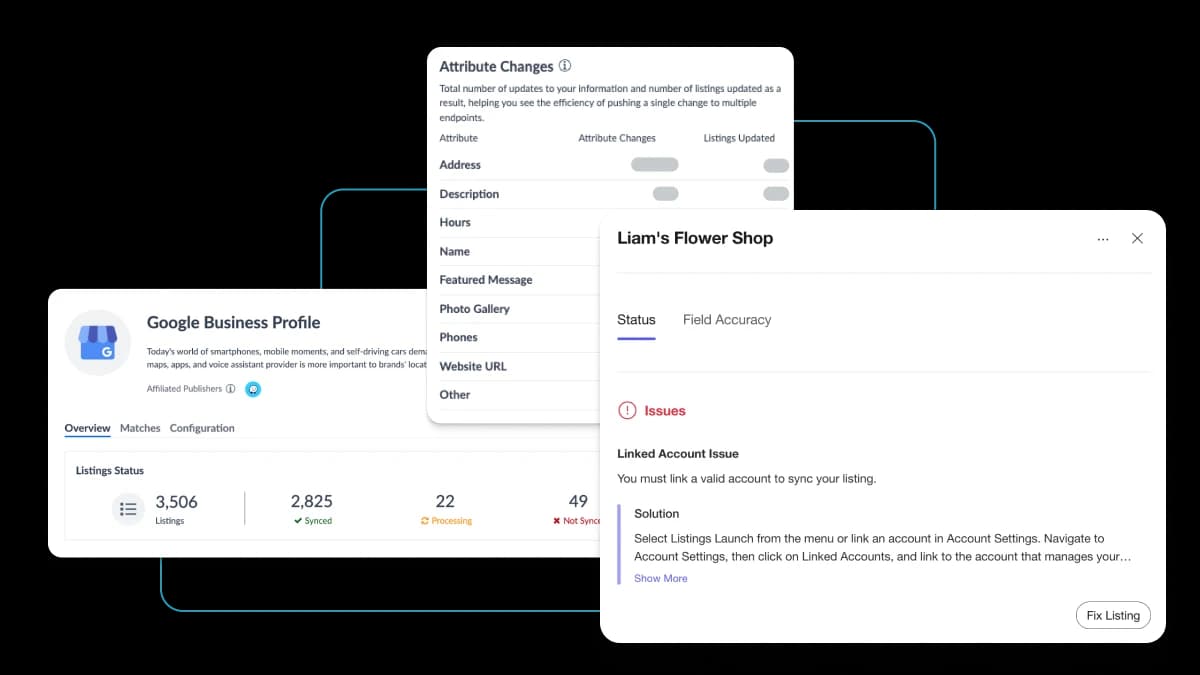Select the Description attribute row
Image resolution: width=1200 pixels, height=675 pixels.
(613, 194)
